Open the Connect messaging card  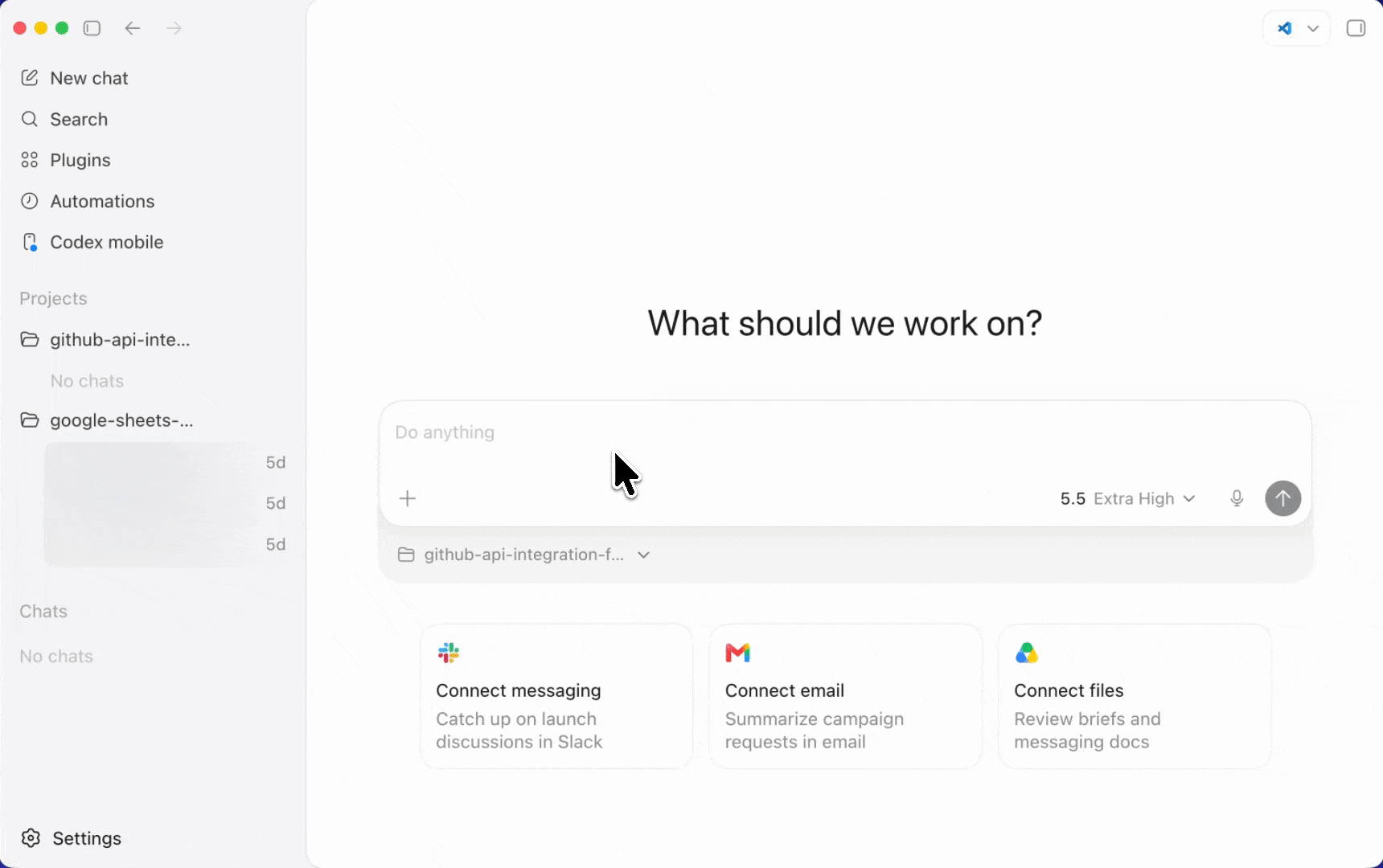pyautogui.click(x=556, y=696)
